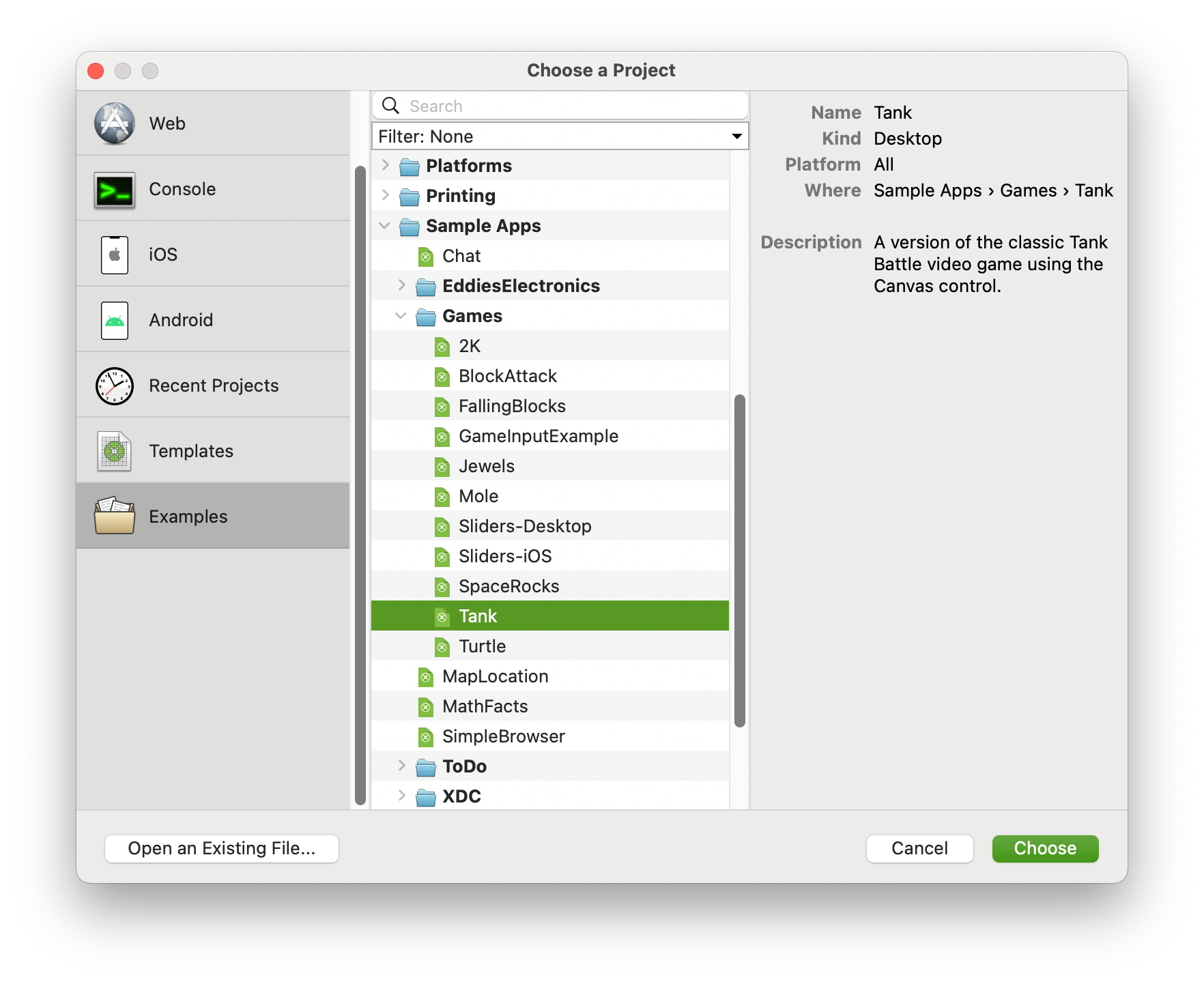Click the FallingBlocks project file icon
The width and height of the screenshot is (1204, 984).
pyautogui.click(x=442, y=407)
